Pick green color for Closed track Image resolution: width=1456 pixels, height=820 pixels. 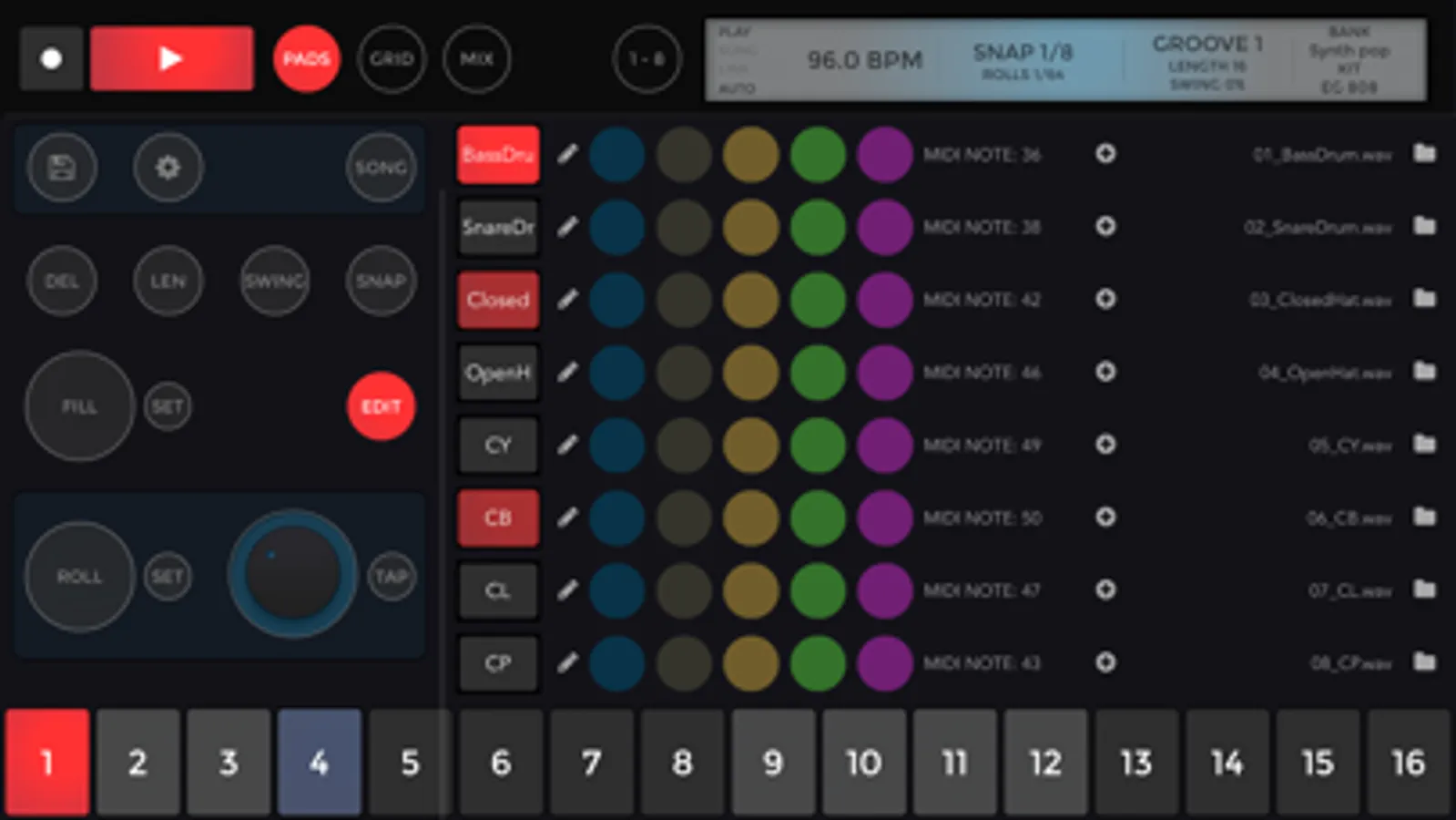[x=818, y=300]
